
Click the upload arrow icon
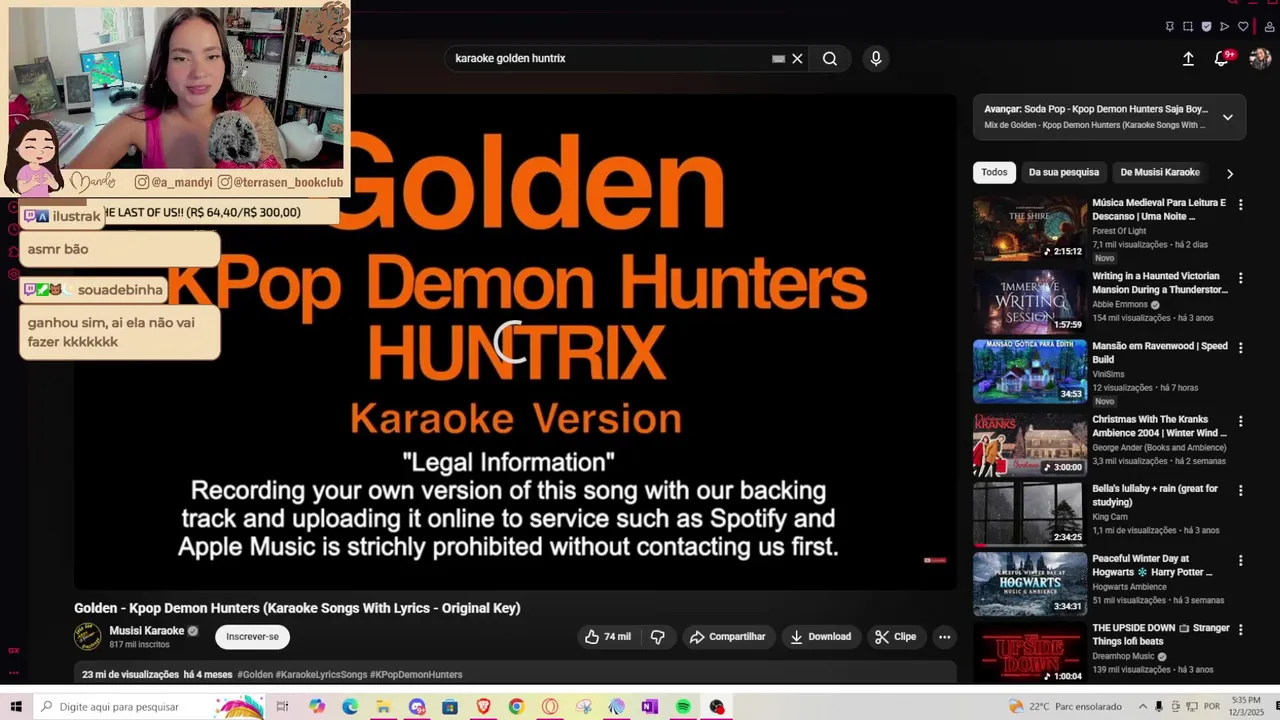[x=1188, y=59]
